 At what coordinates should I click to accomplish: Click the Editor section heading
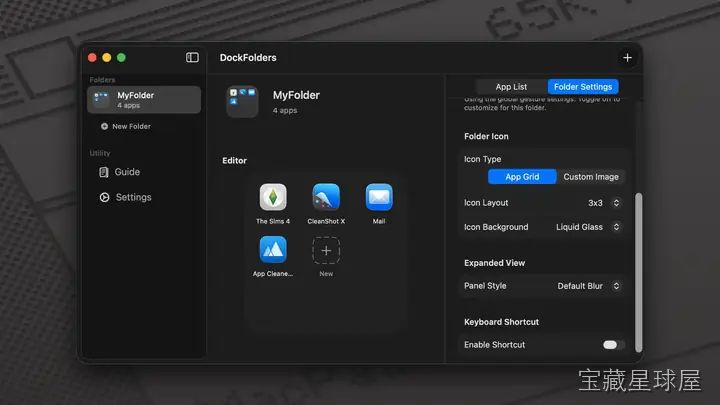click(234, 161)
